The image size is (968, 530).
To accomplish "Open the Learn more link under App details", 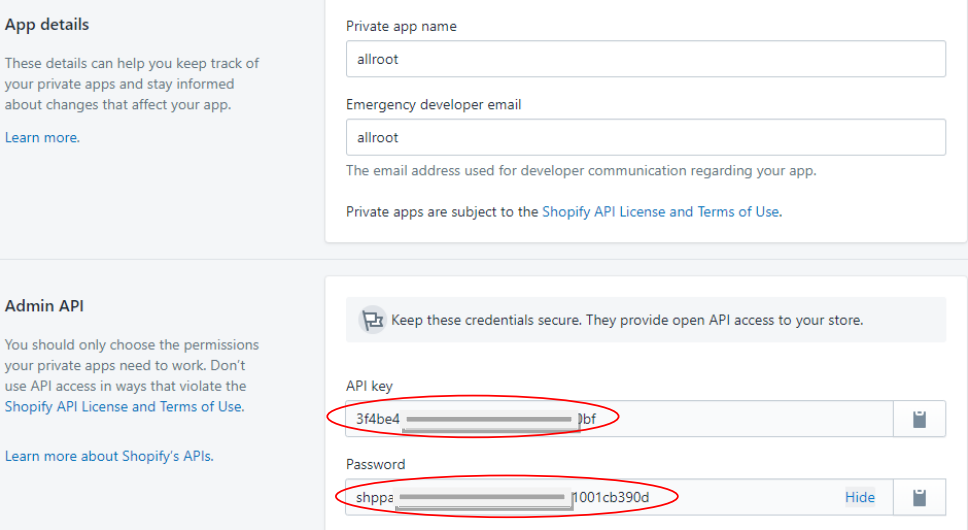I will click(x=42, y=138).
